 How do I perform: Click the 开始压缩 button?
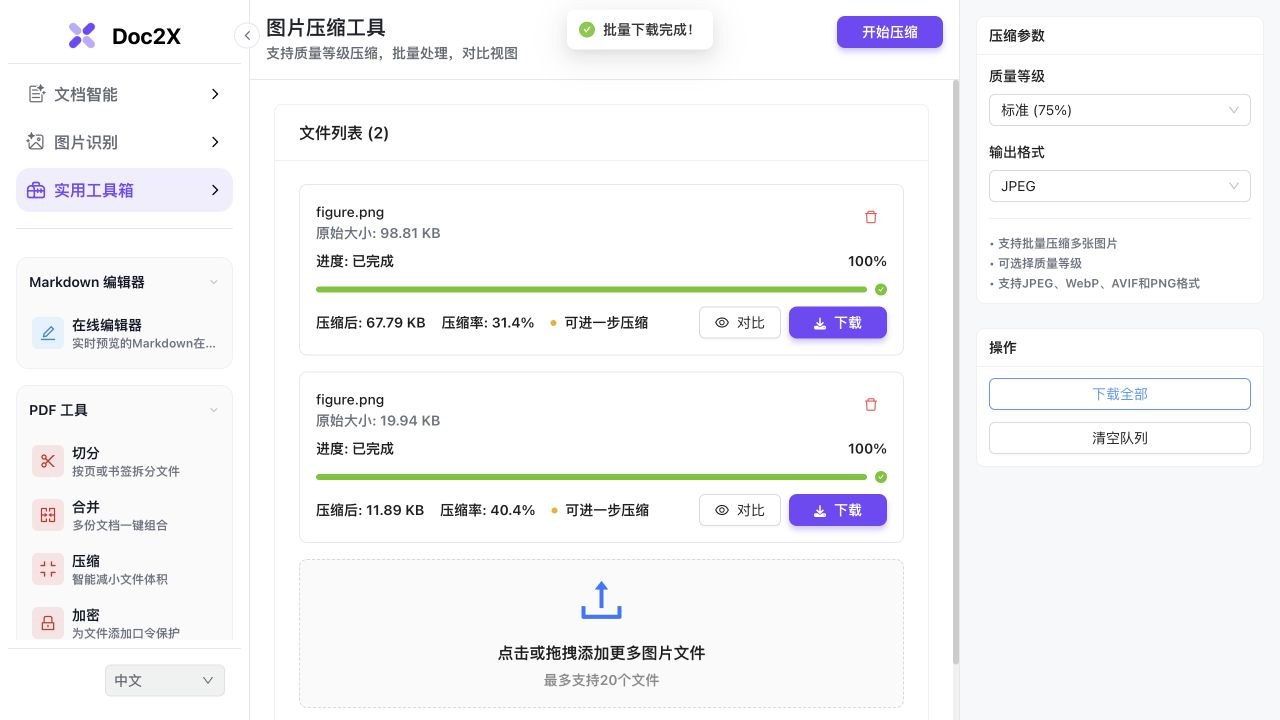(890, 32)
